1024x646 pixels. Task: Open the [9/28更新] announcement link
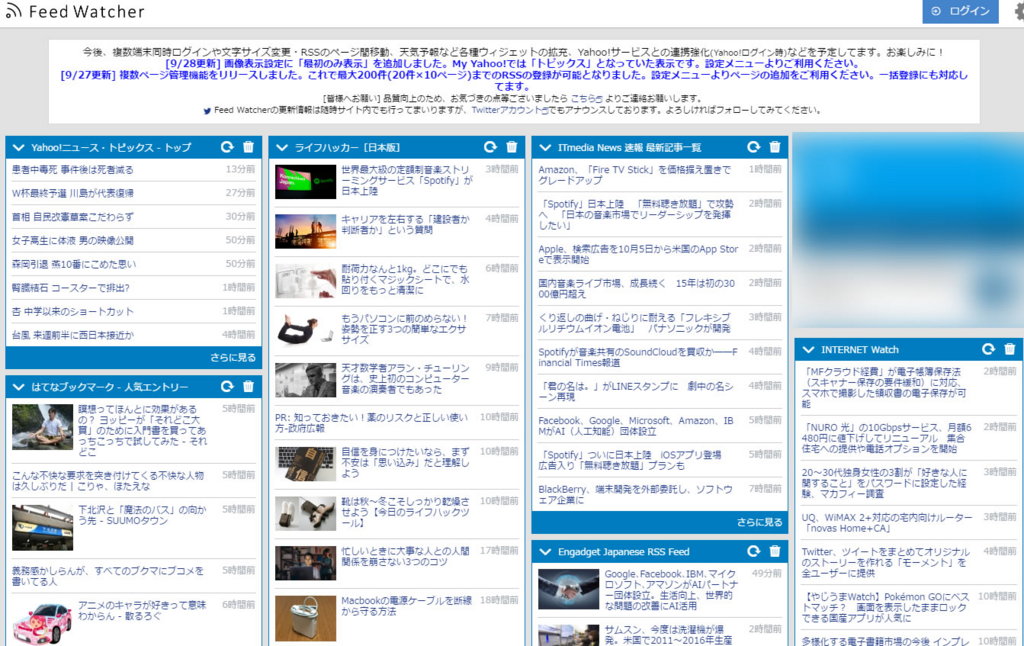point(512,64)
